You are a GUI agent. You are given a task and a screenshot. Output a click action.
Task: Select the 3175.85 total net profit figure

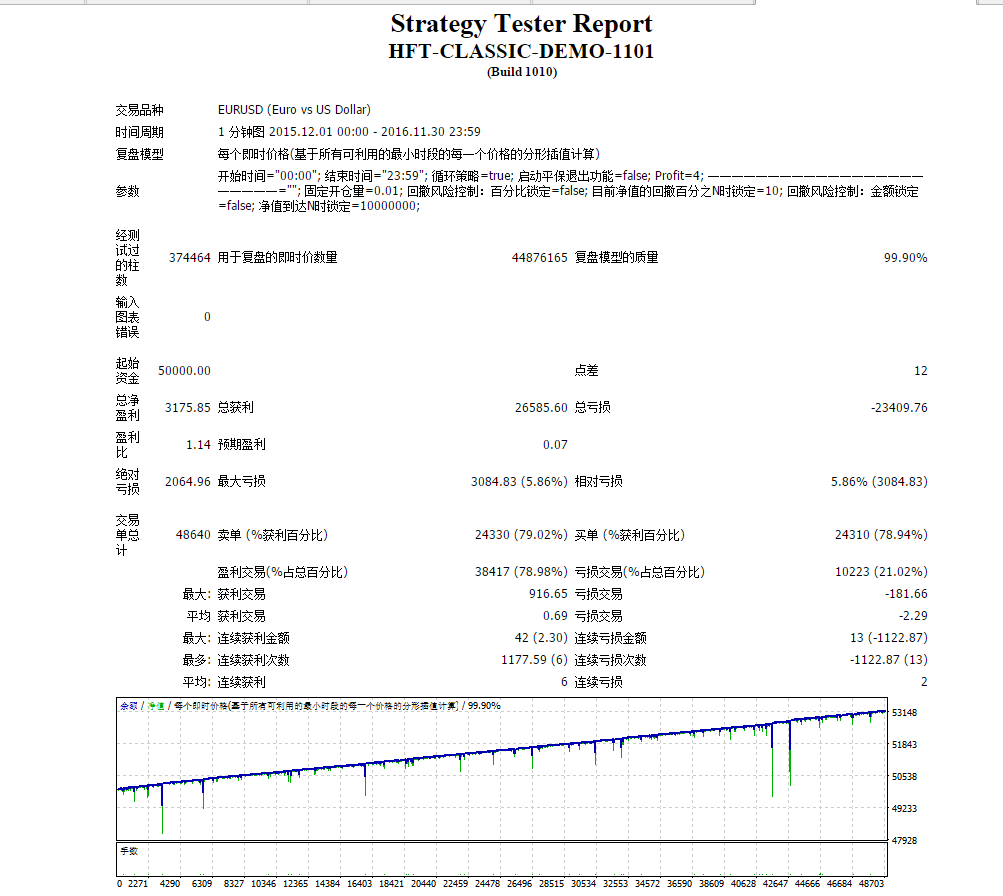point(187,408)
